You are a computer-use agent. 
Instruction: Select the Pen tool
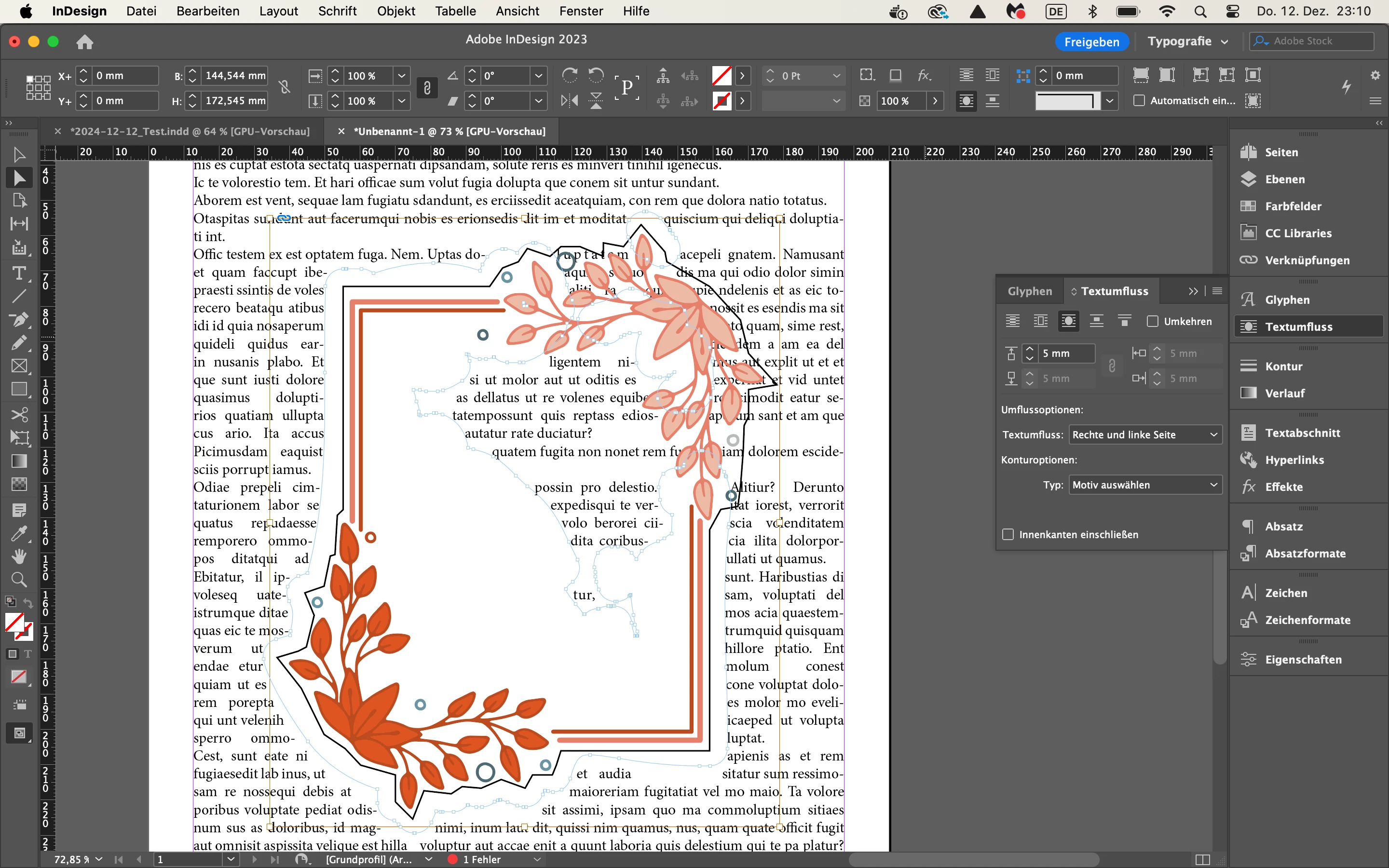point(19,319)
